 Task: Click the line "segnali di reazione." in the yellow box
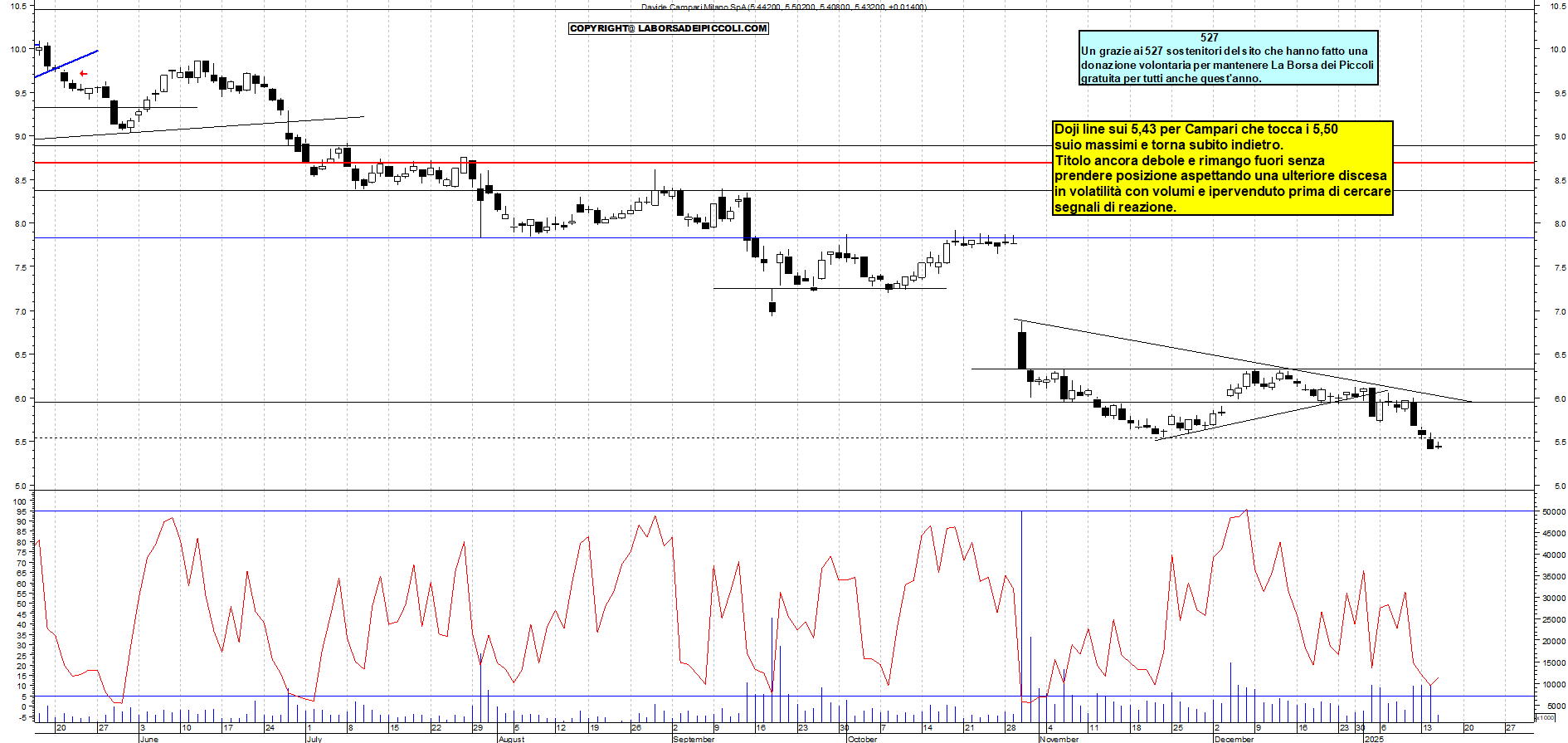coord(1115,208)
